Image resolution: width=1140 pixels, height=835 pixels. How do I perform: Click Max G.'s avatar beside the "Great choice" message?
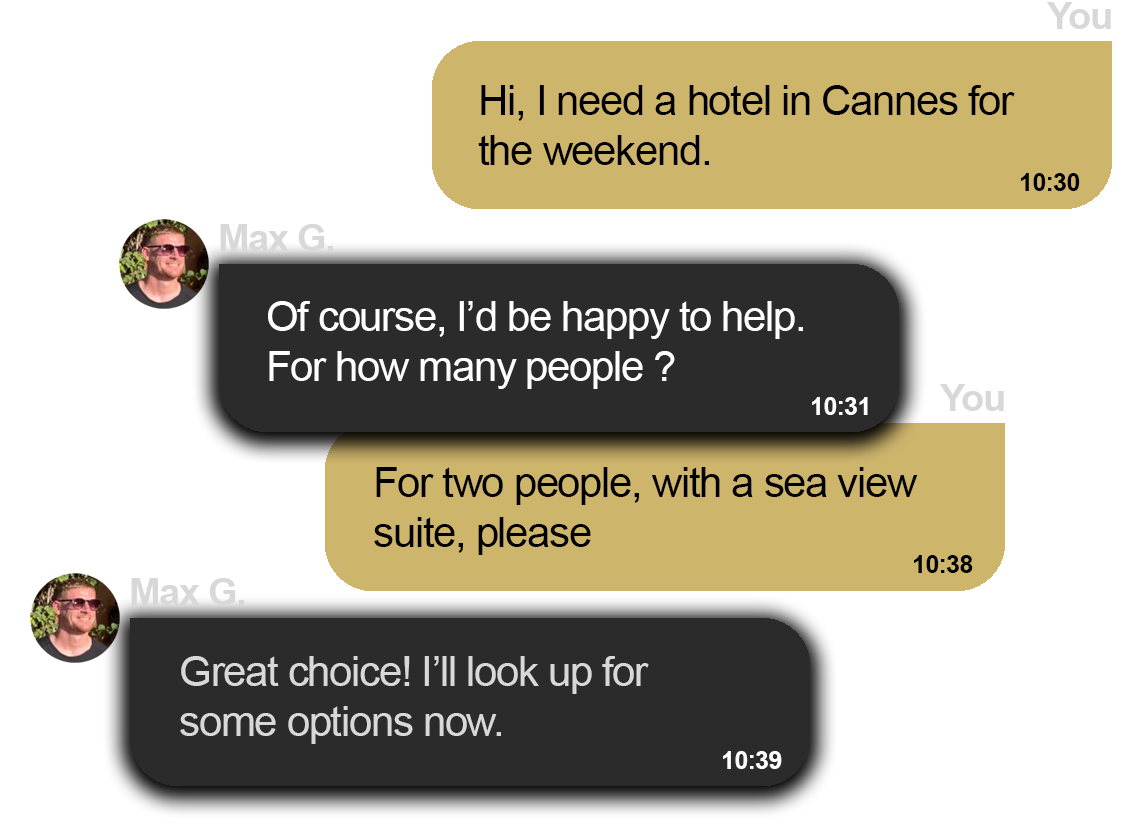point(75,618)
